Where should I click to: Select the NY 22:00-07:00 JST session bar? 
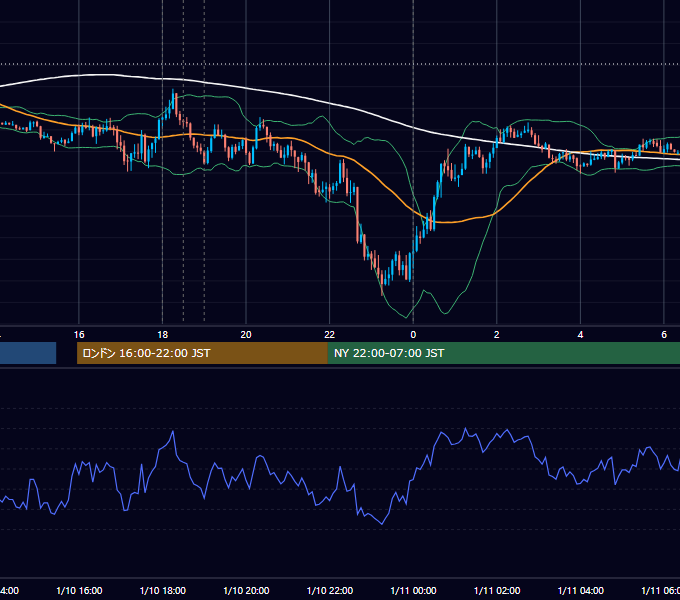click(x=503, y=353)
